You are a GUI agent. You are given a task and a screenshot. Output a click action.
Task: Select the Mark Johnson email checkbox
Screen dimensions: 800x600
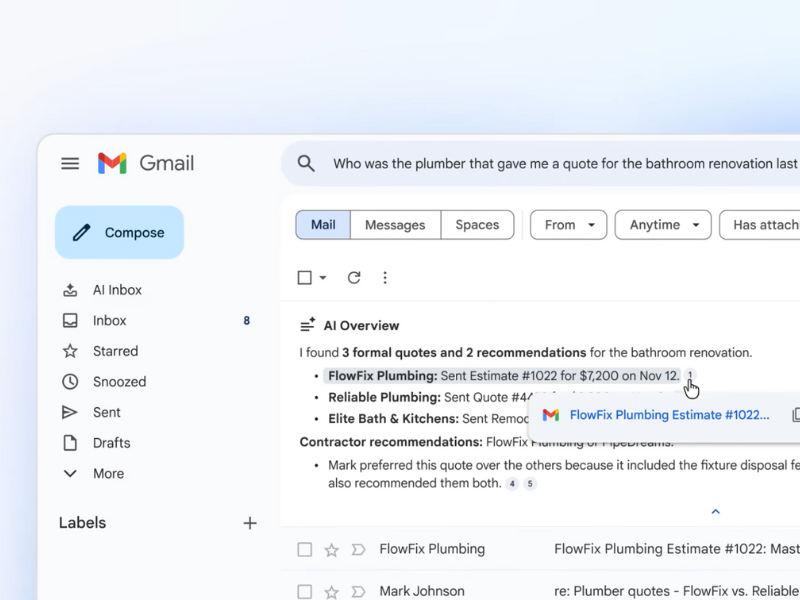pyautogui.click(x=305, y=592)
